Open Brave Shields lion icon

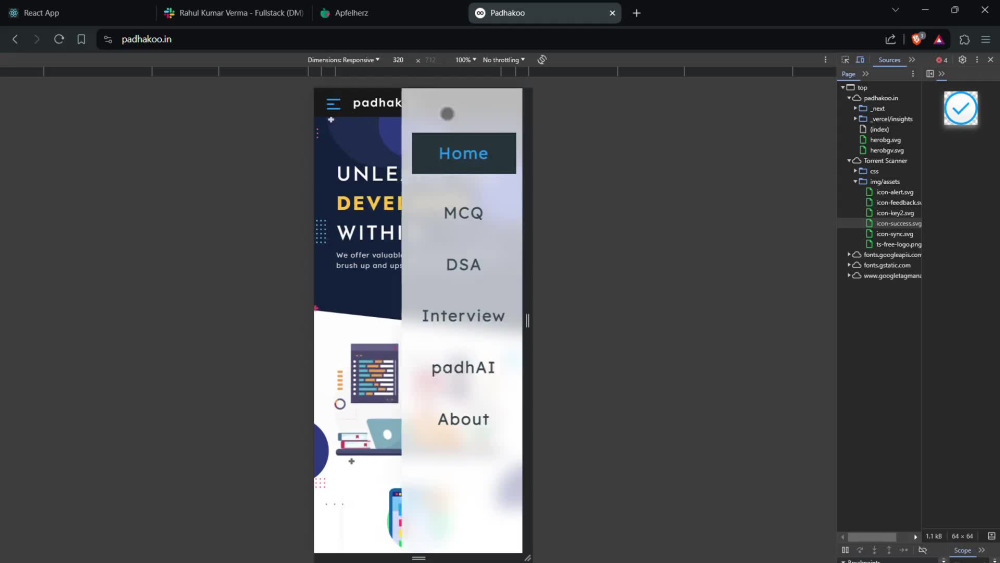(x=917, y=39)
